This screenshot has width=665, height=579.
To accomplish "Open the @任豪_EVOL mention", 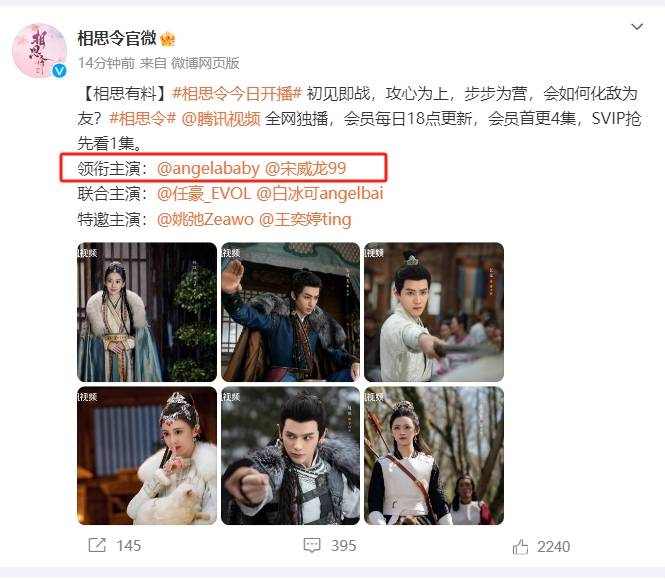I will [204, 194].
